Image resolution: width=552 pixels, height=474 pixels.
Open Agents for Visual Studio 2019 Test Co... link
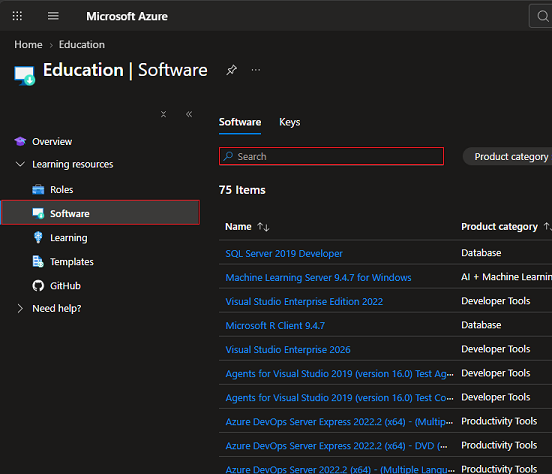[x=339, y=398]
